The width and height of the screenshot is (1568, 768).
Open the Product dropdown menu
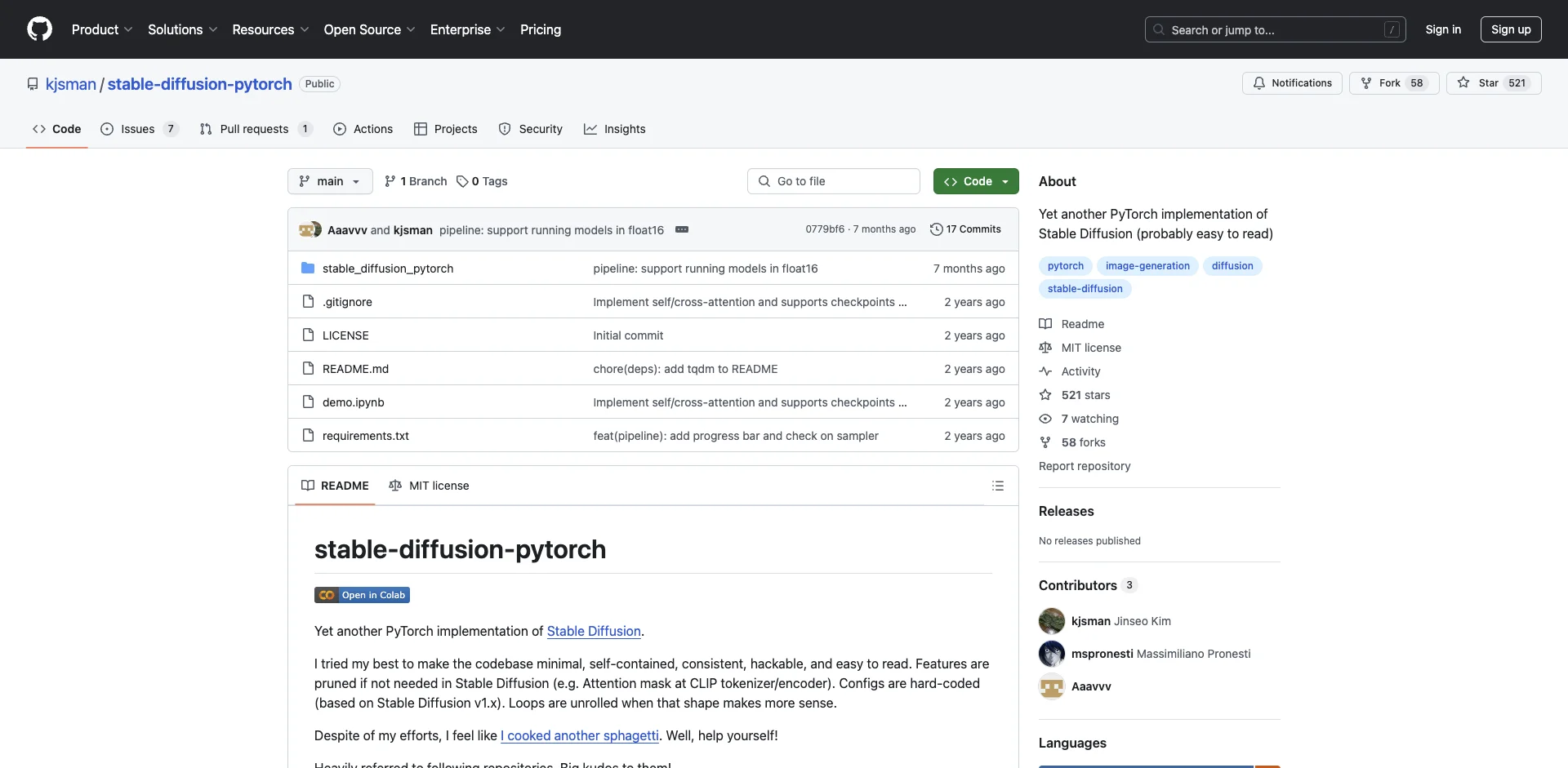click(102, 29)
